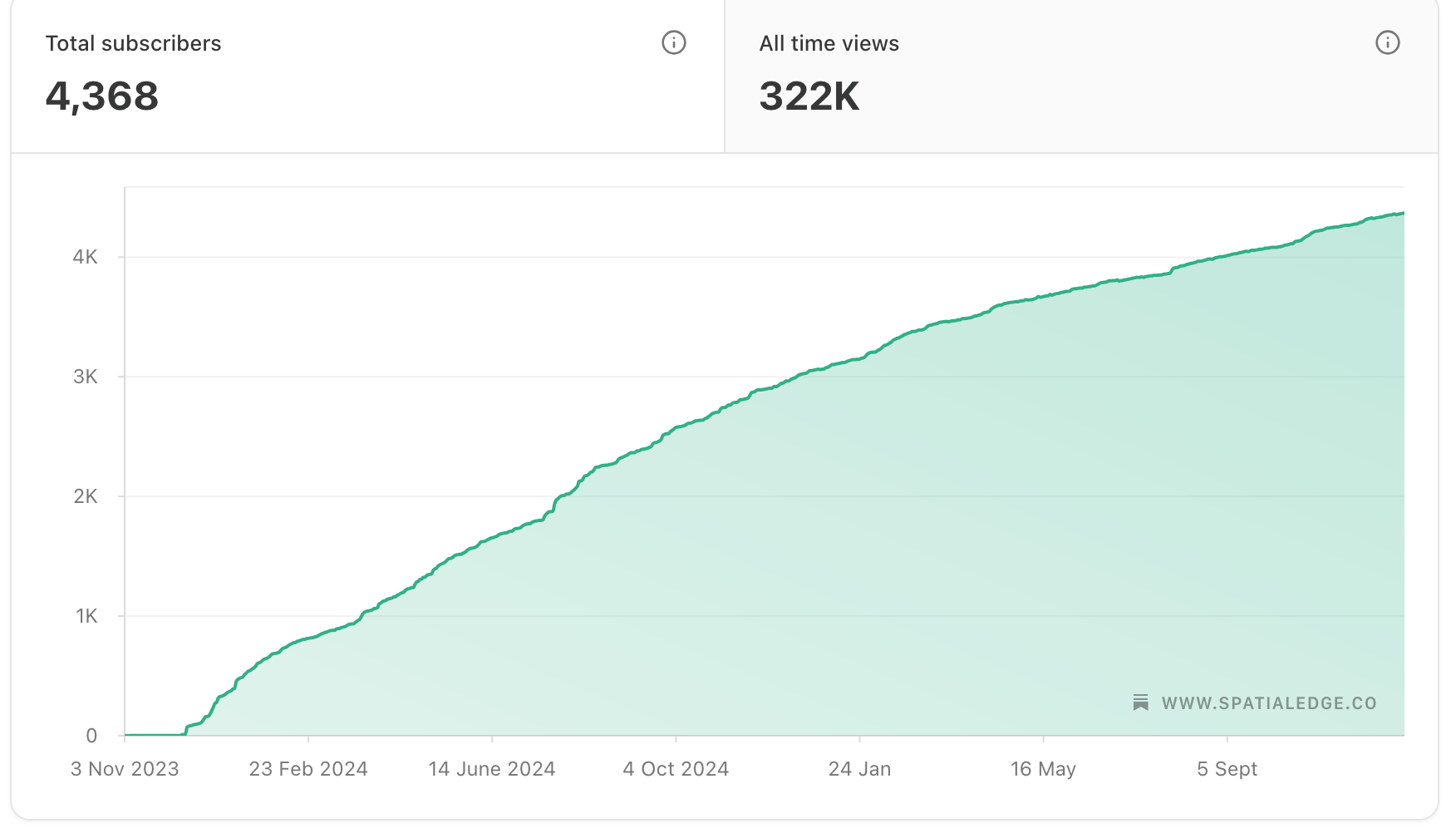Image resolution: width=1456 pixels, height=833 pixels.
Task: Click the All time views info icon
Action: [x=1387, y=42]
